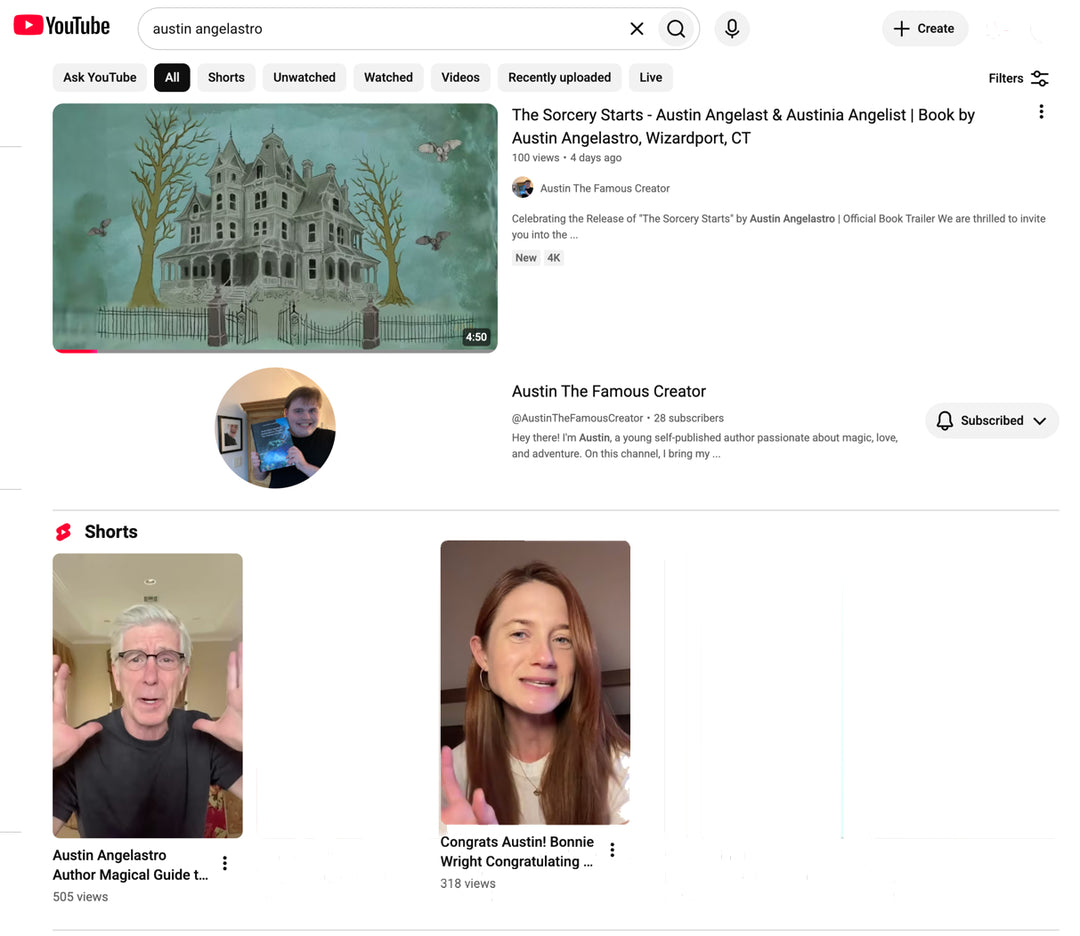Click the 4K badge under the video description
This screenshot has width=1080, height=936.
pos(554,258)
